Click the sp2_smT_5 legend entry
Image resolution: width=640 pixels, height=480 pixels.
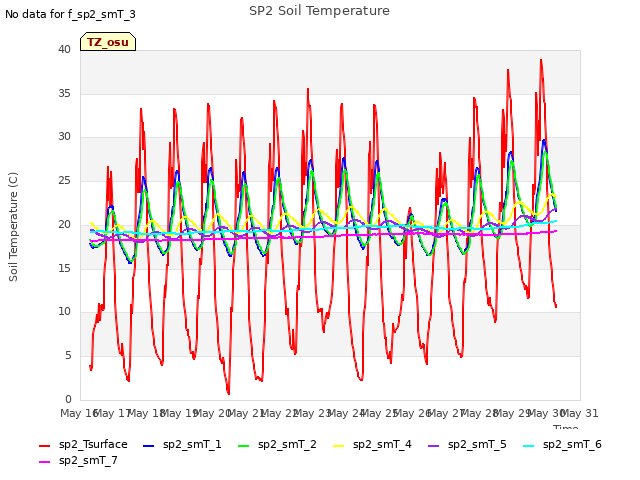click(467, 444)
